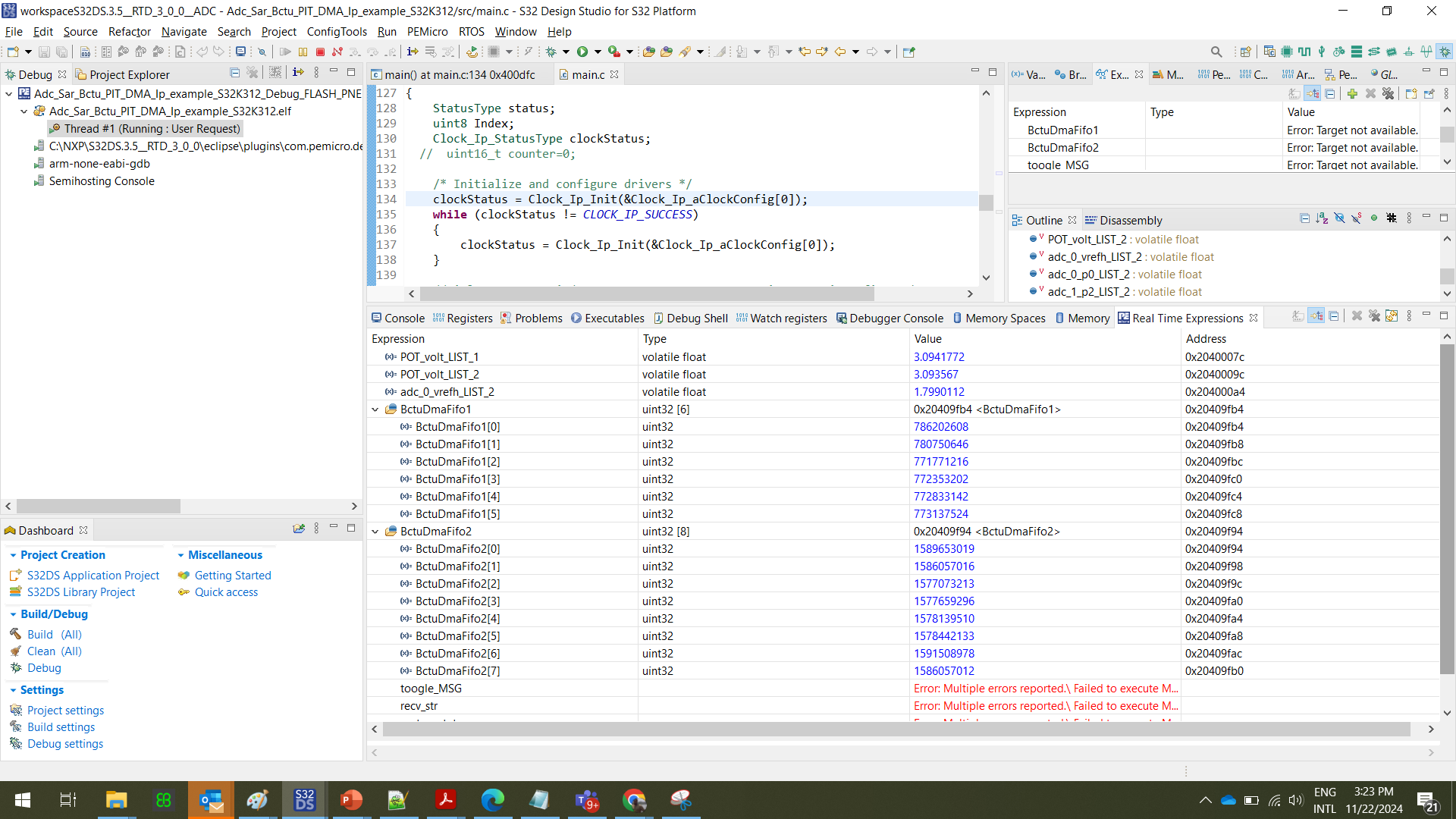Screen dimensions: 1456x819
Task: Click the red Terminate debug button
Action: [320, 52]
